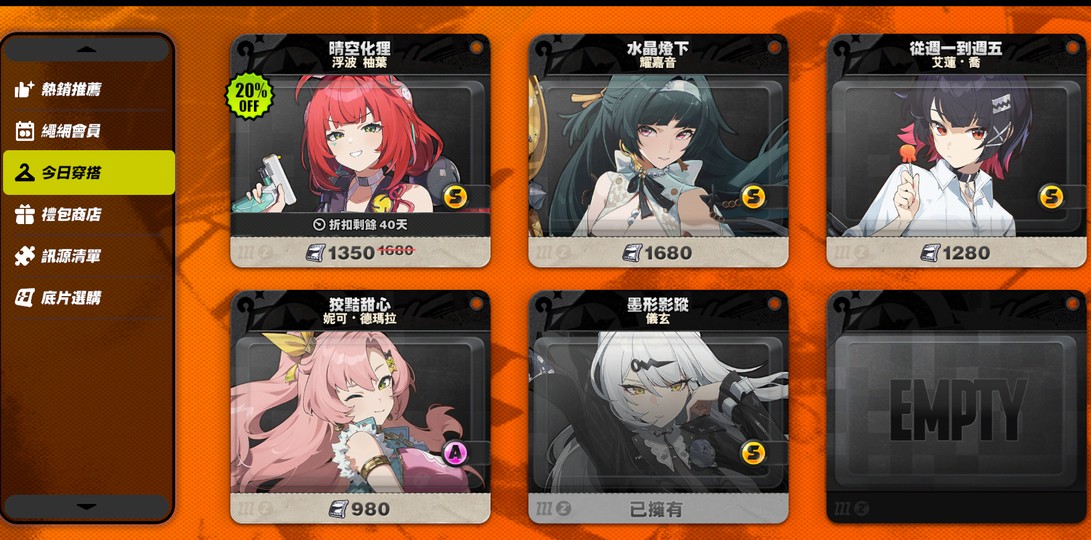This screenshot has height=540, width=1091.
Task: Click the film icon beside 底片選購
Action: coord(24,298)
